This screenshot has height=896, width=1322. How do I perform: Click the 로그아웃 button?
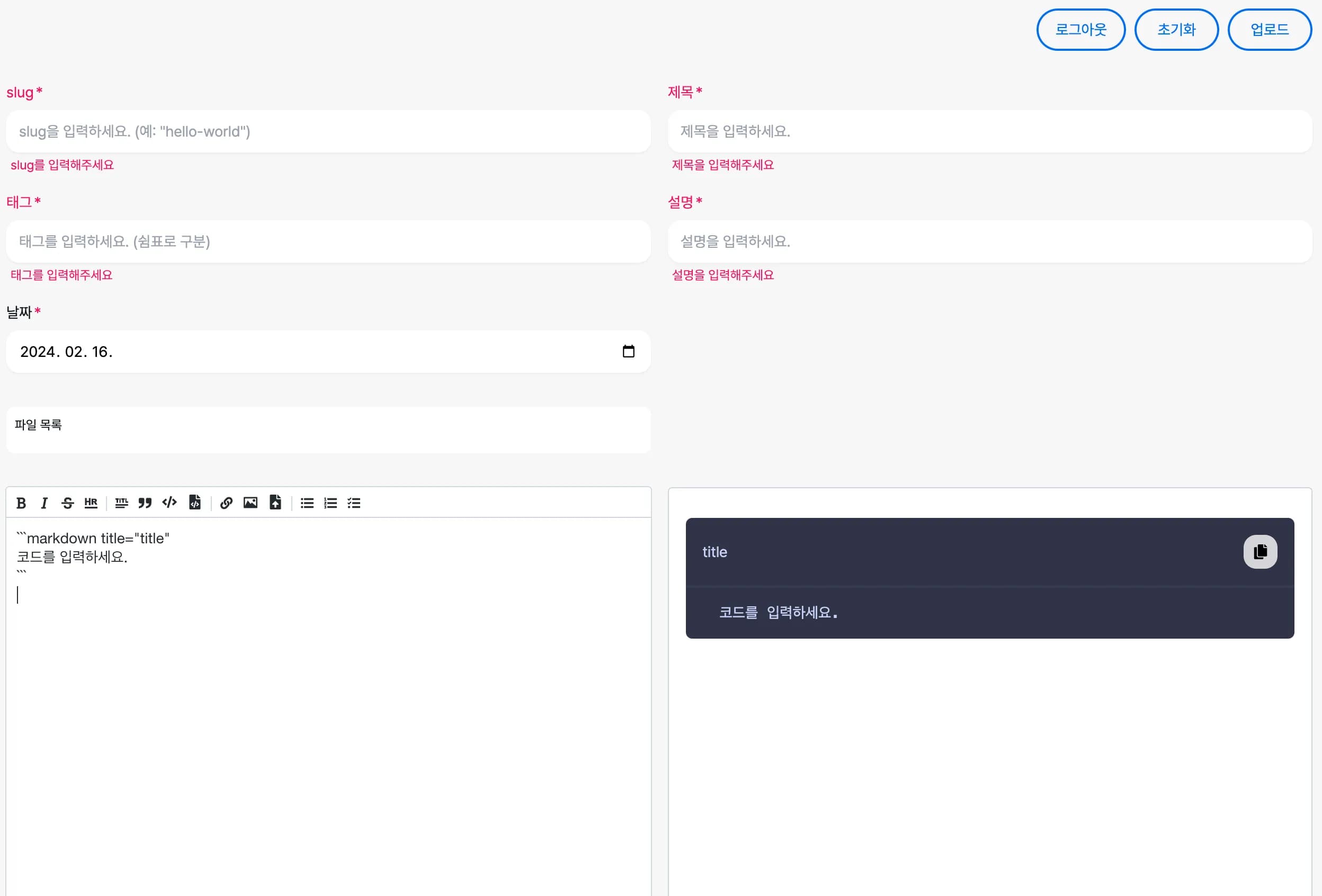[x=1080, y=30]
